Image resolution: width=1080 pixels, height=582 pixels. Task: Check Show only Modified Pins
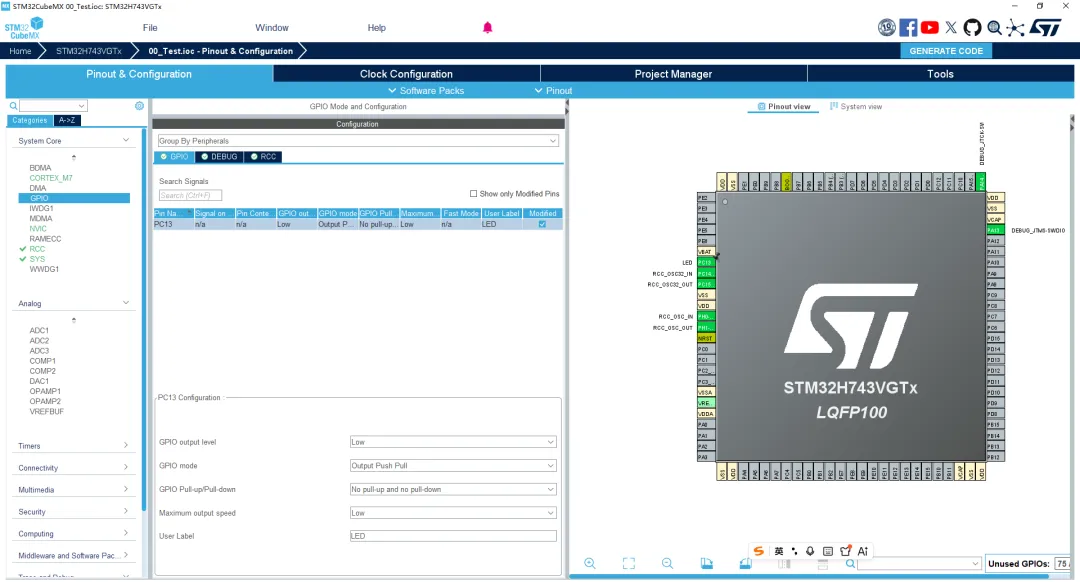click(x=473, y=194)
